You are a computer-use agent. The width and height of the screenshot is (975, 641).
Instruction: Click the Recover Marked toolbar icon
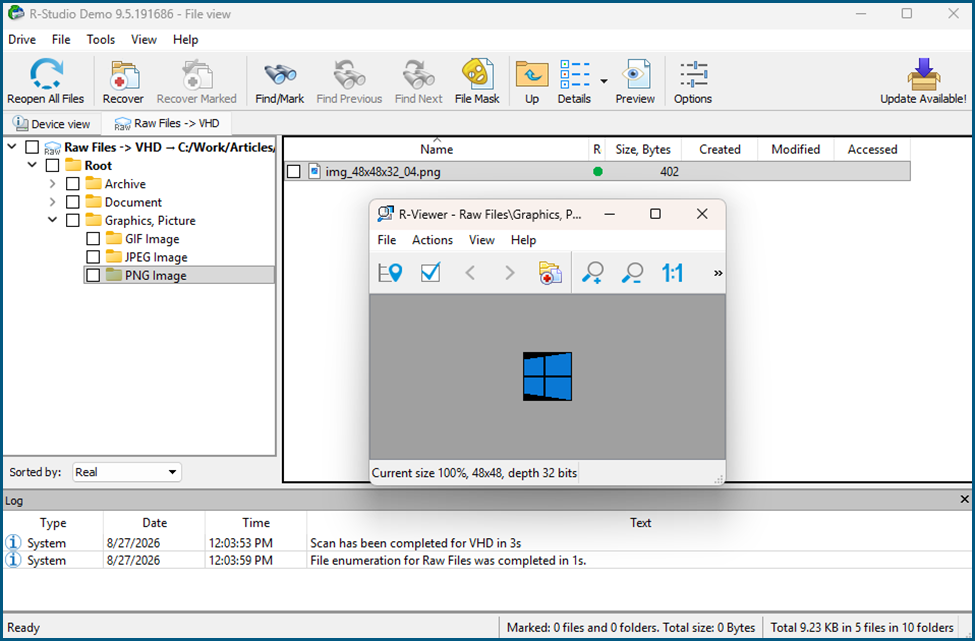[x=196, y=75]
